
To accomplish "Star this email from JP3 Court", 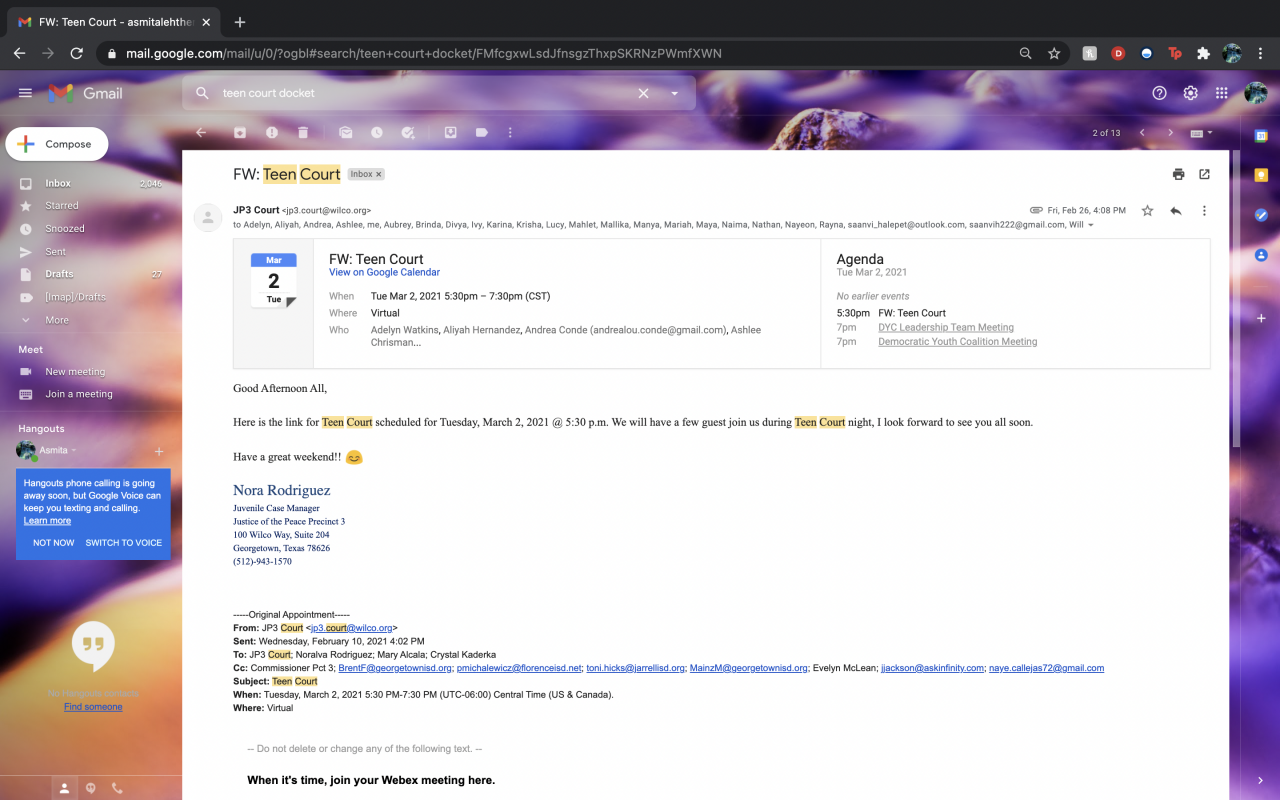I will [x=1147, y=211].
